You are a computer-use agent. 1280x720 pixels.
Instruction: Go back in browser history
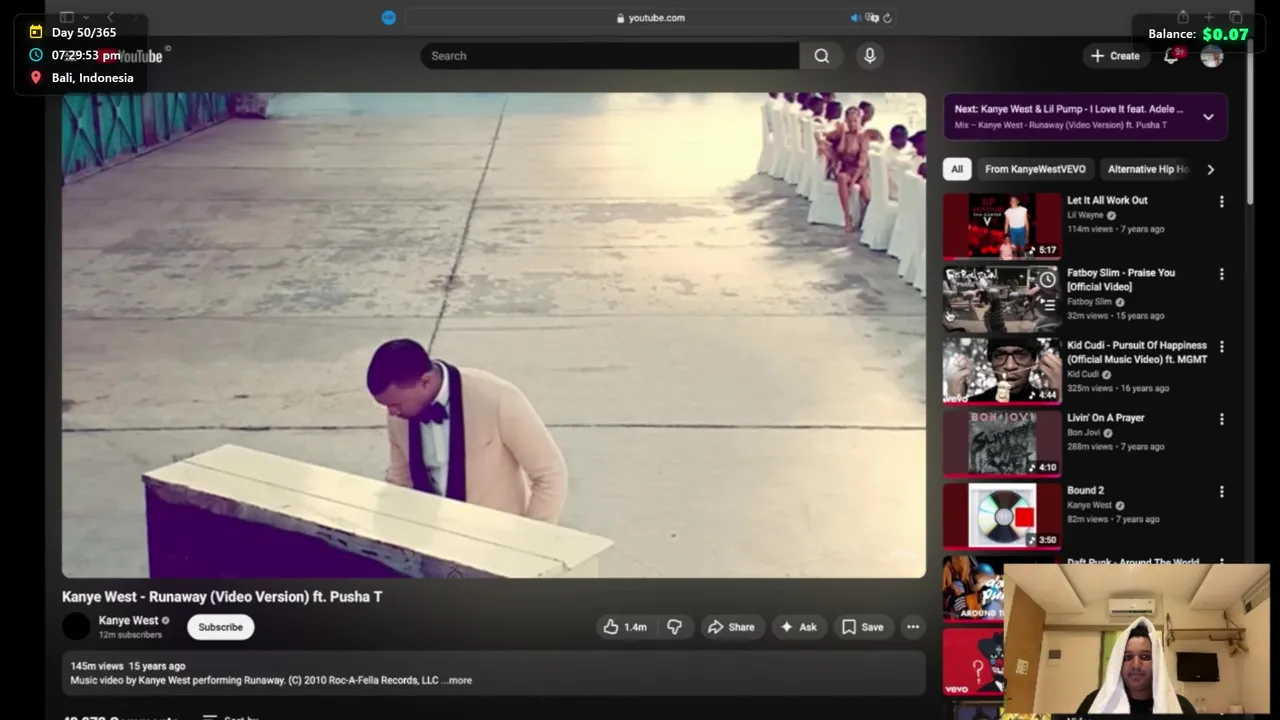pyautogui.click(x=110, y=17)
